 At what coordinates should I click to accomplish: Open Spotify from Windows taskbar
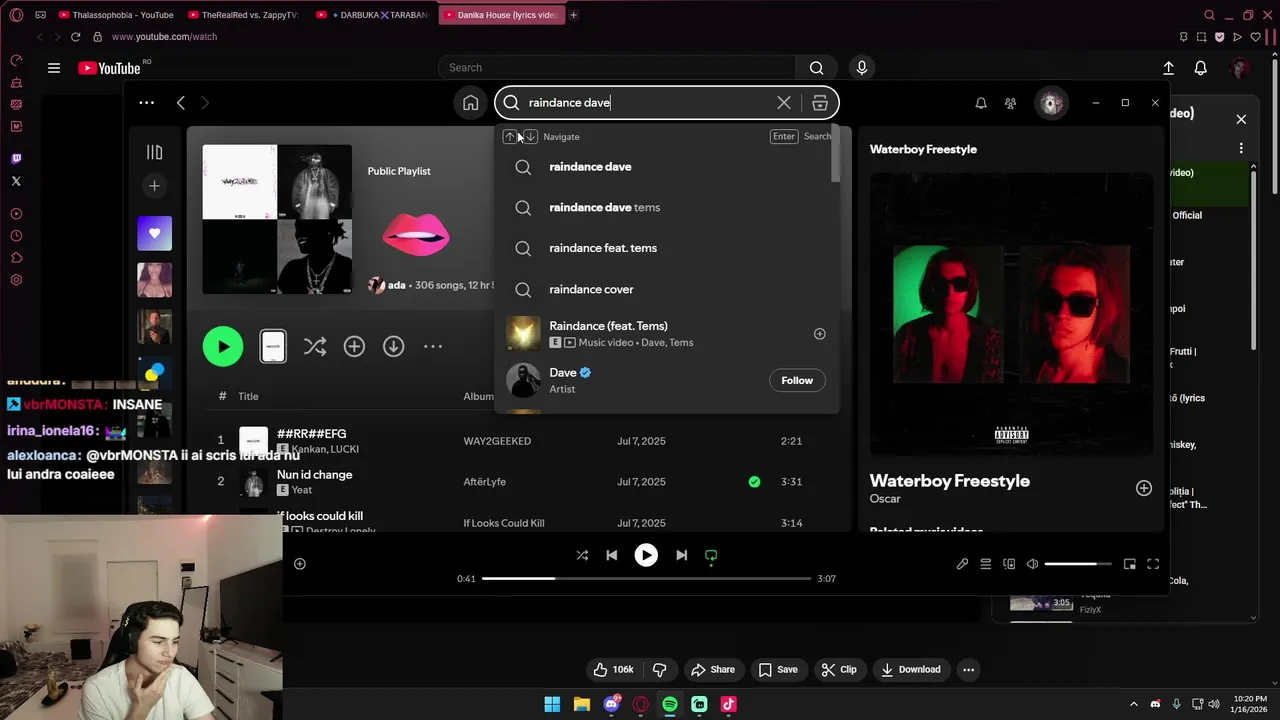[670, 704]
